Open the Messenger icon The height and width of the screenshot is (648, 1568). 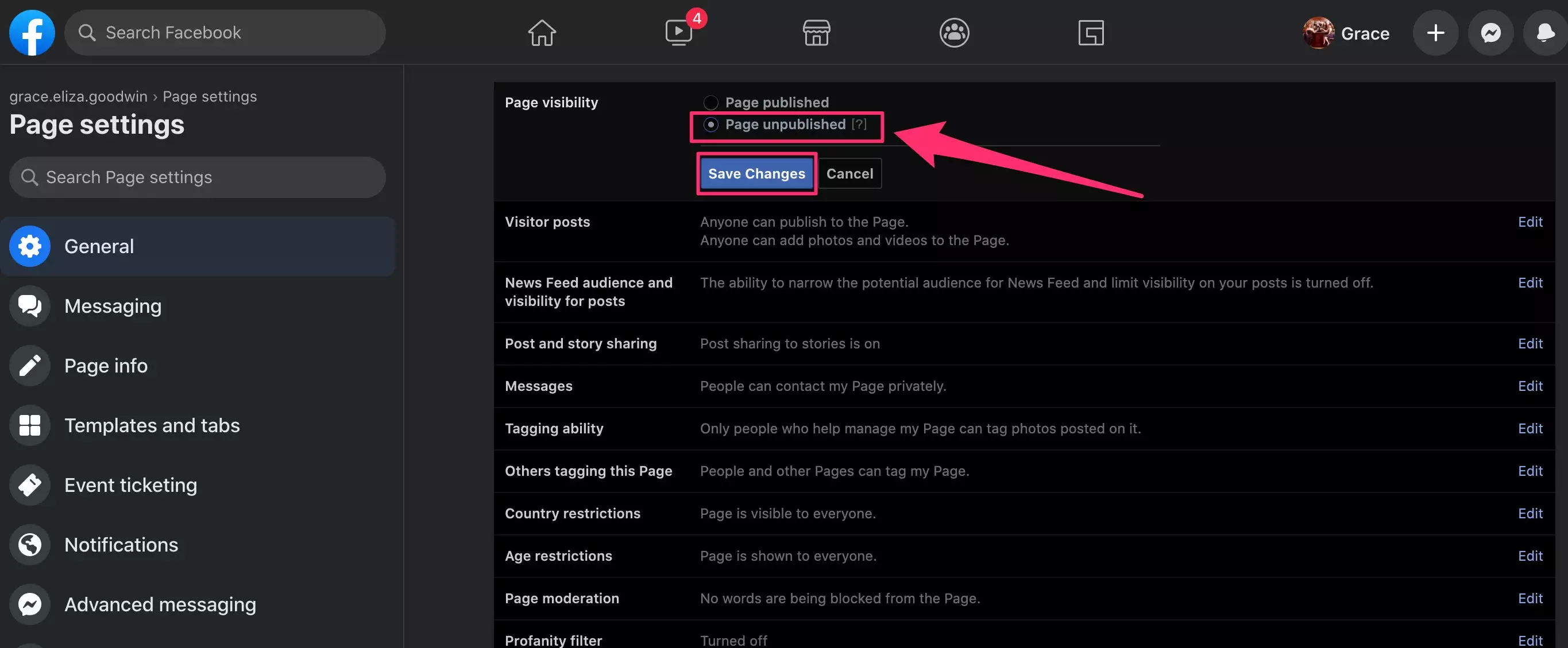tap(1490, 33)
